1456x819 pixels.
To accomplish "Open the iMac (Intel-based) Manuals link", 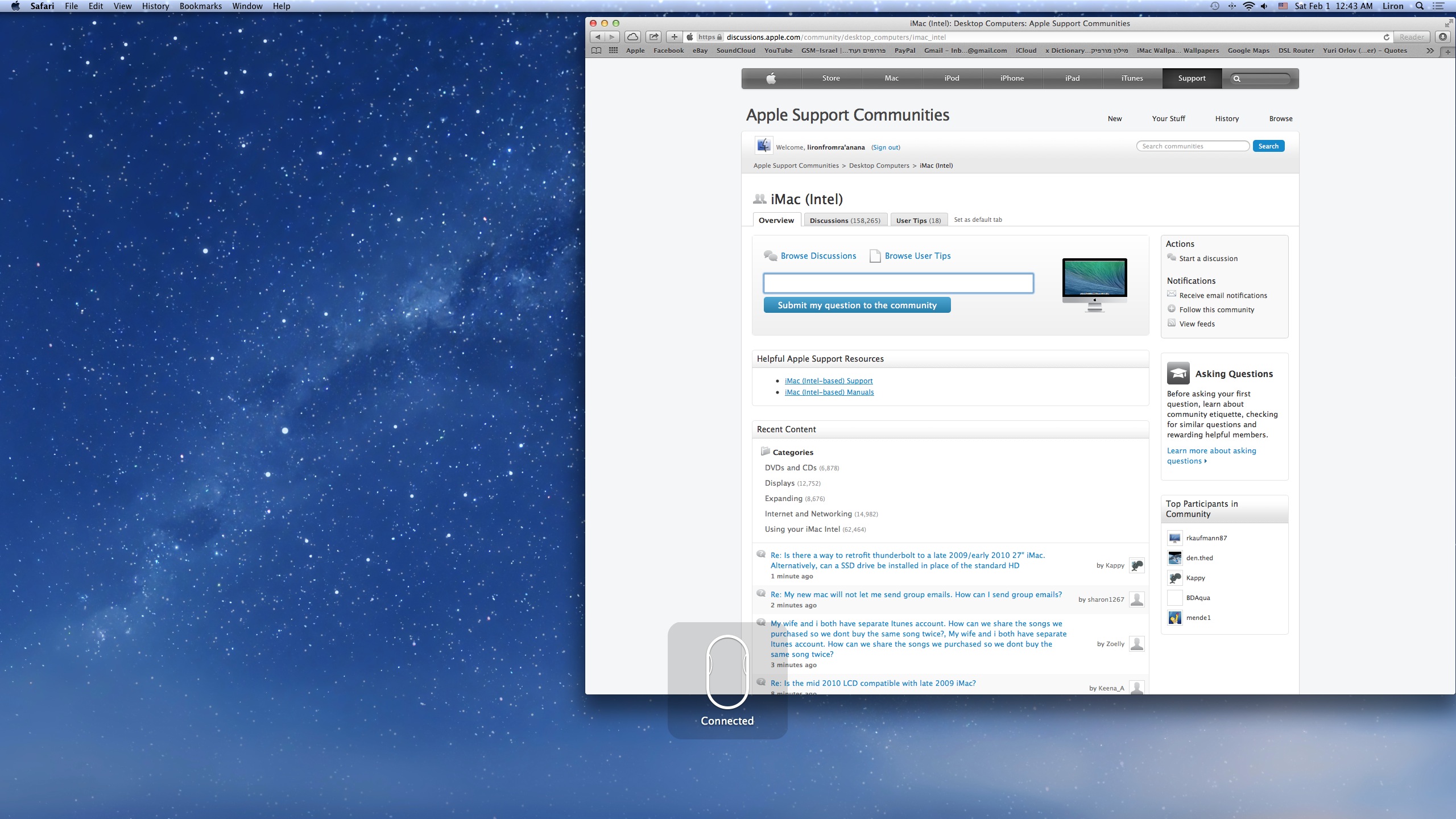I will coord(829,392).
